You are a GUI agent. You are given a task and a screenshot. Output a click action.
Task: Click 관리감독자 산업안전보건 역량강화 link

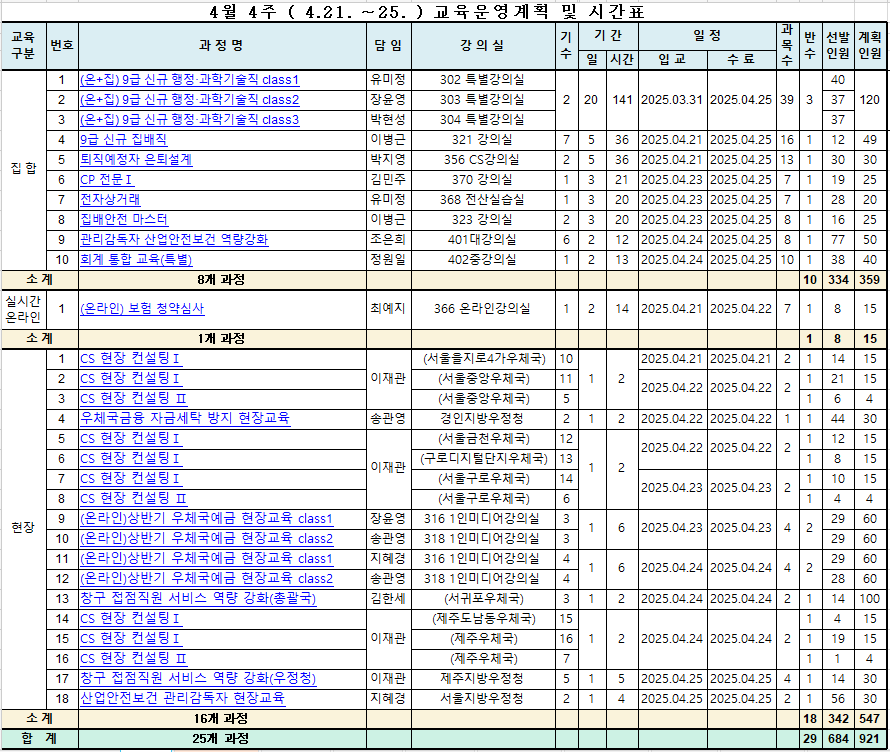point(174,240)
